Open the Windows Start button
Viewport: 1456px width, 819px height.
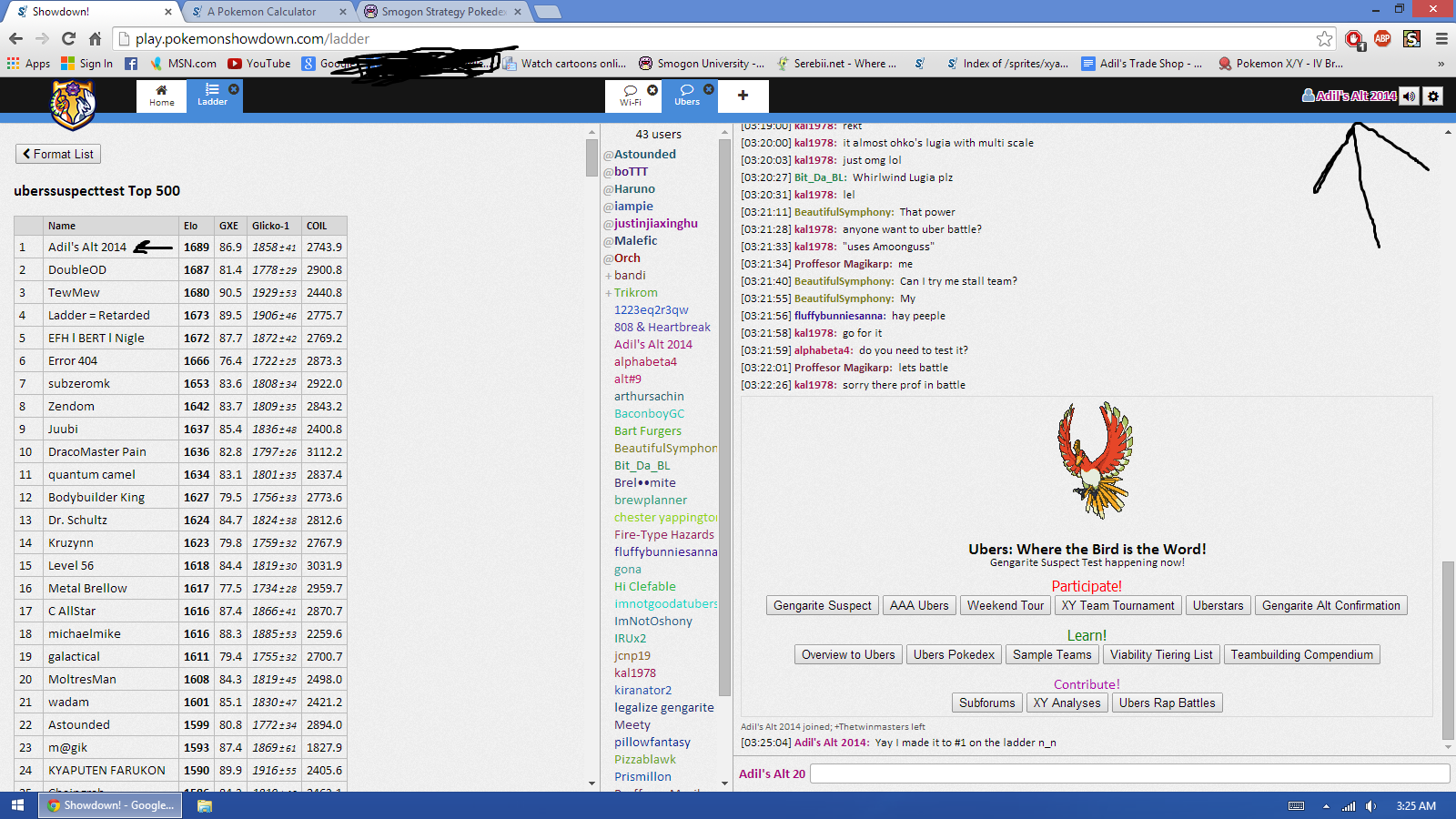point(17,805)
